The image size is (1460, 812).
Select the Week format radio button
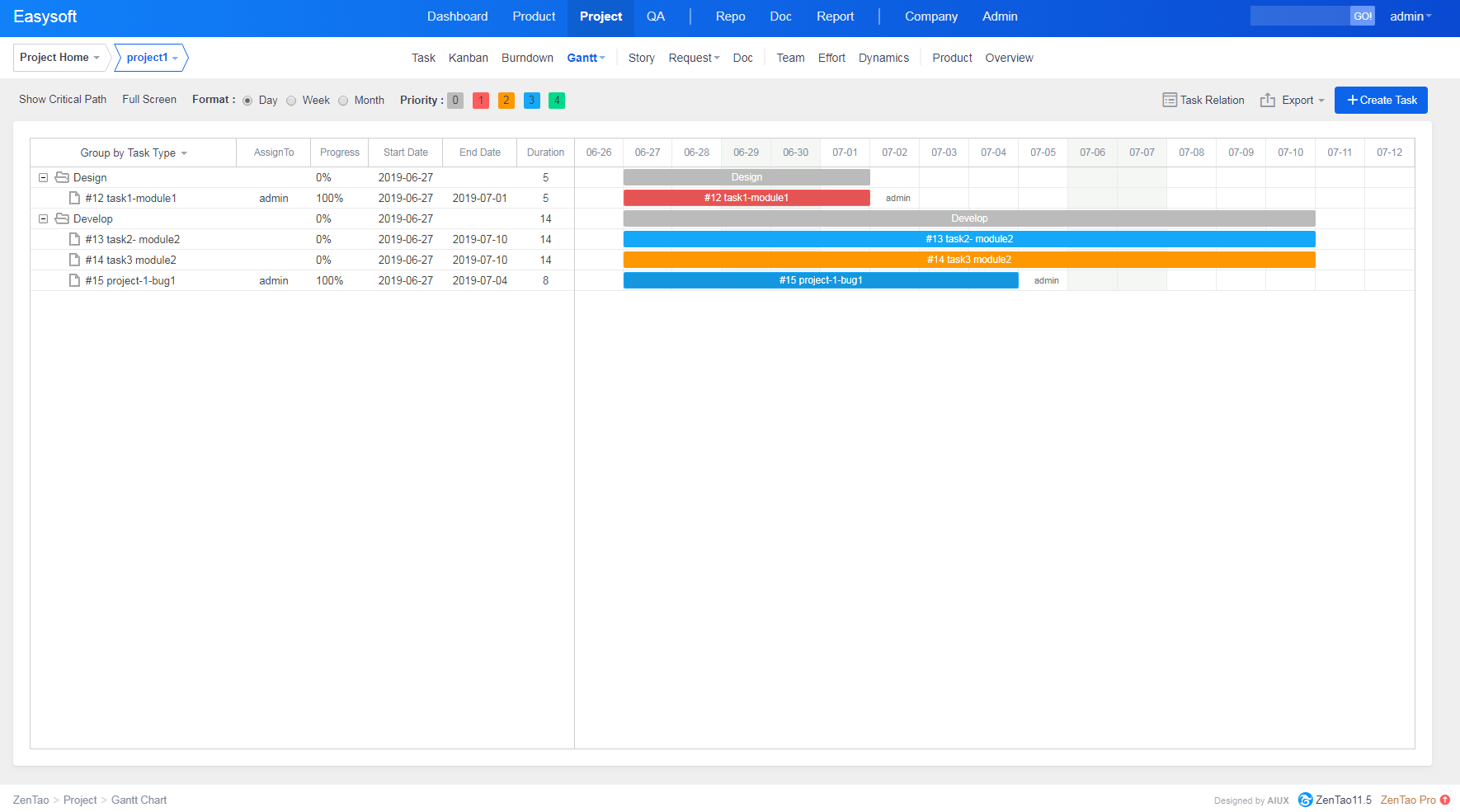coord(291,101)
